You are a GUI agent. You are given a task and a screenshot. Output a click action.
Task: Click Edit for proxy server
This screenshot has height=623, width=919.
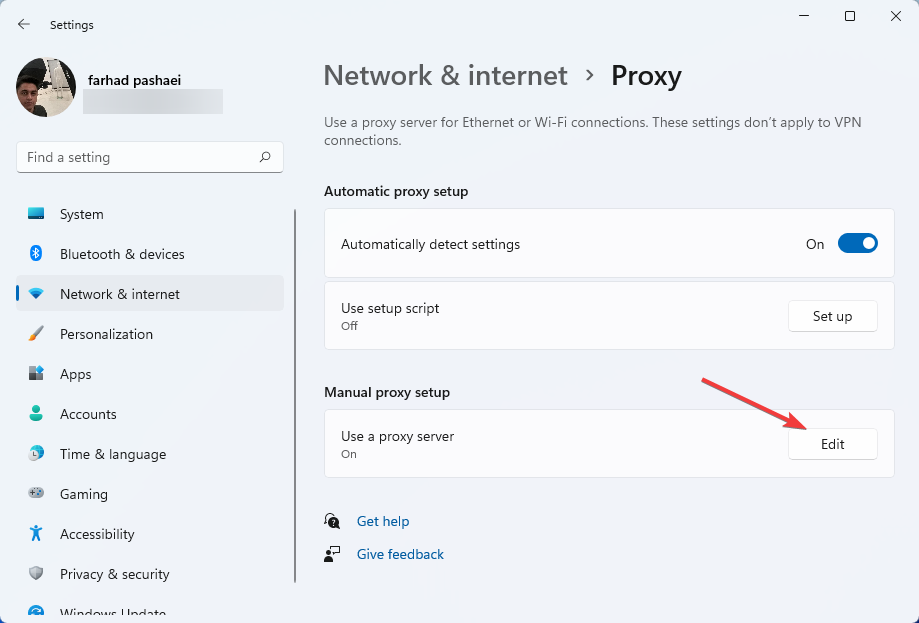[x=832, y=444]
